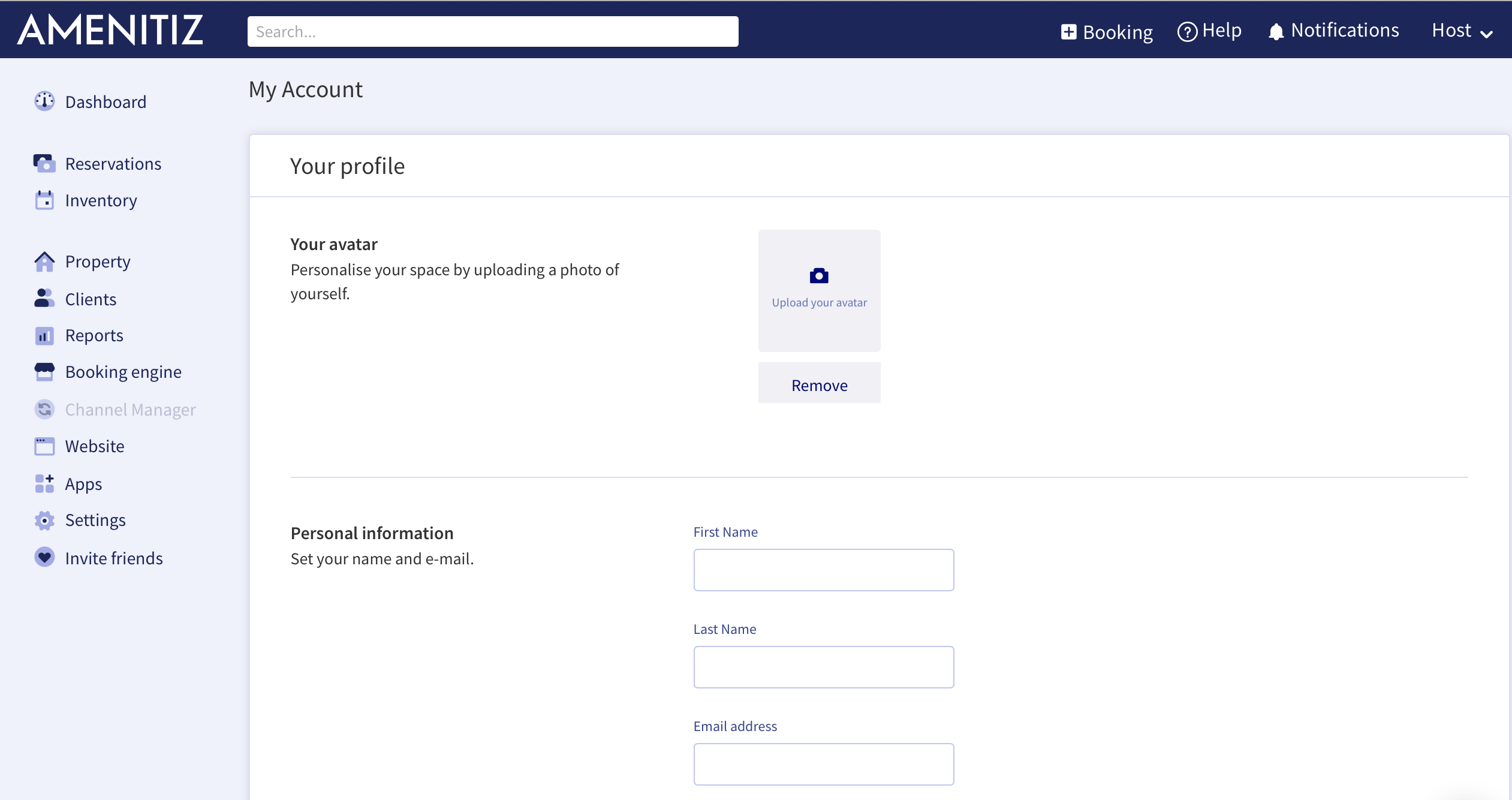
Task: Click the Invite friends heart icon
Action: tap(44, 558)
